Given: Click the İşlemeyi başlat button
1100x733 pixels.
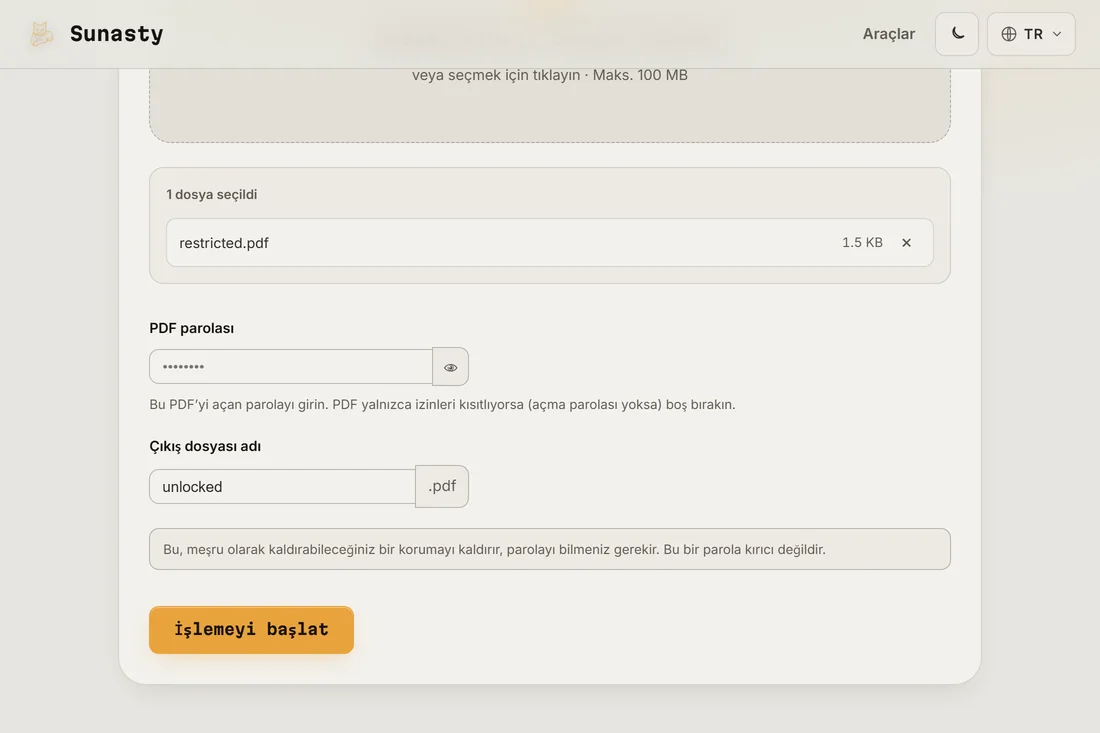Looking at the screenshot, I should tap(251, 630).
